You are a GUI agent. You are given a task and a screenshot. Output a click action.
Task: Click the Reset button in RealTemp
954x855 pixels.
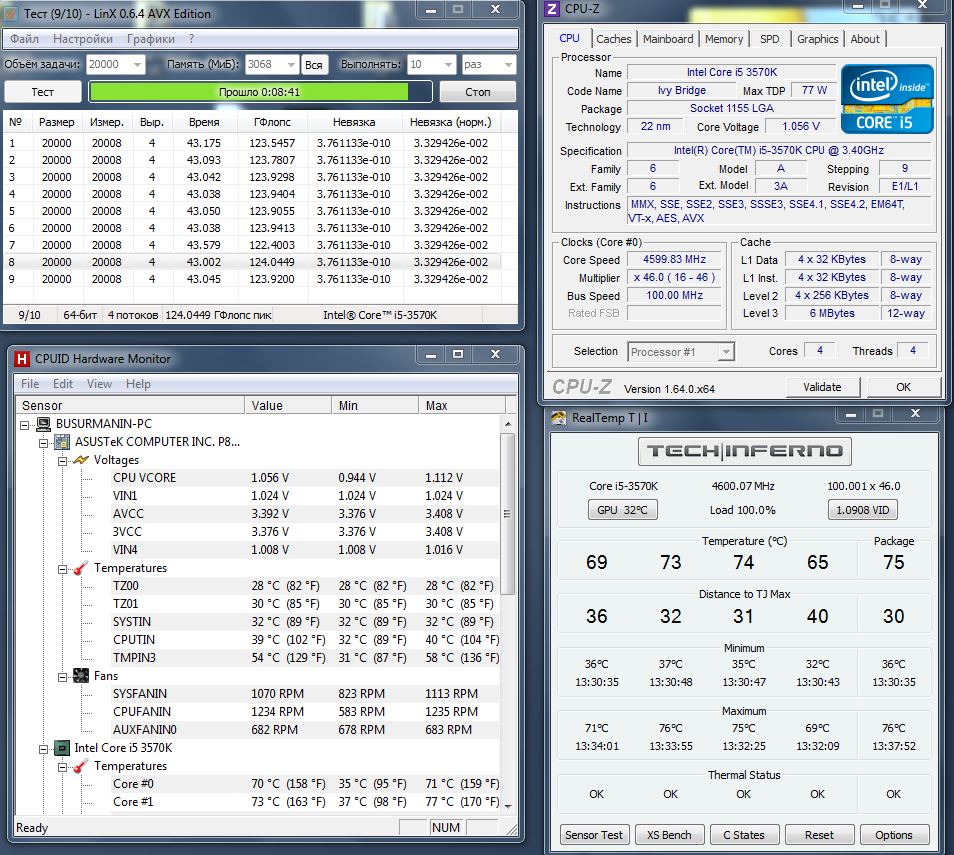tap(820, 835)
